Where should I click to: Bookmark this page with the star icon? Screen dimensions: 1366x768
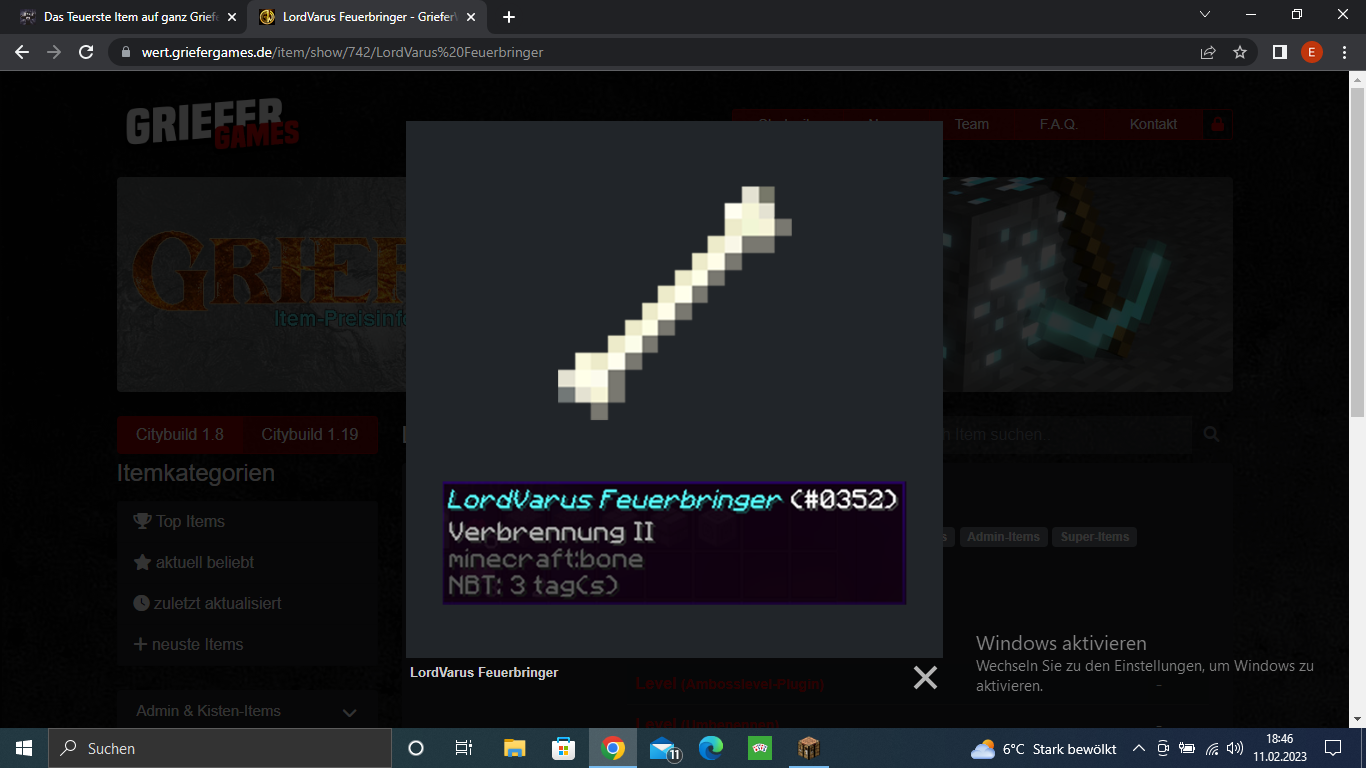1240,52
